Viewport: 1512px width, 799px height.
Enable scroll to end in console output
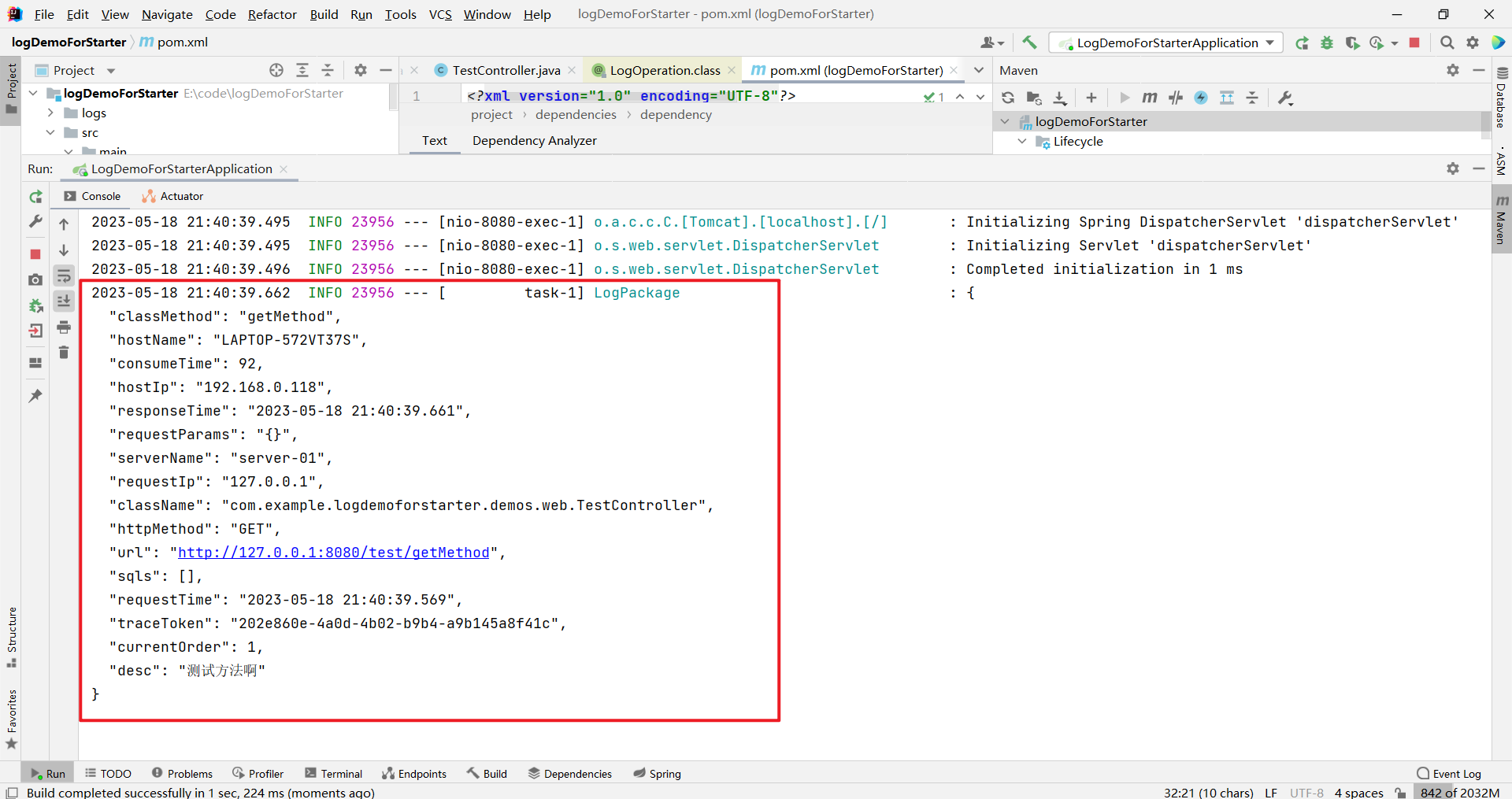[x=64, y=301]
